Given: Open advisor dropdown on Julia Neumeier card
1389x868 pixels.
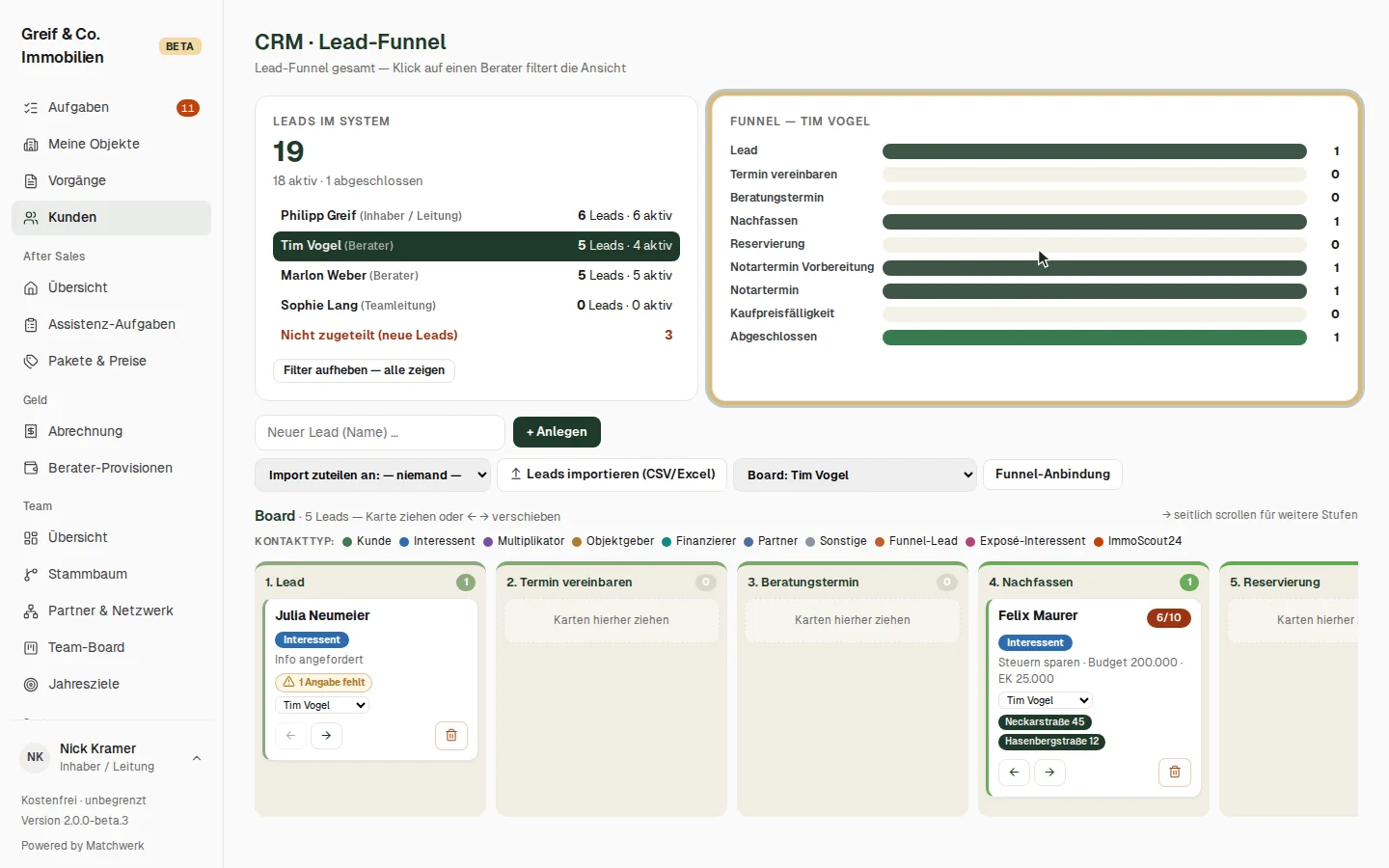Looking at the screenshot, I should [322, 706].
